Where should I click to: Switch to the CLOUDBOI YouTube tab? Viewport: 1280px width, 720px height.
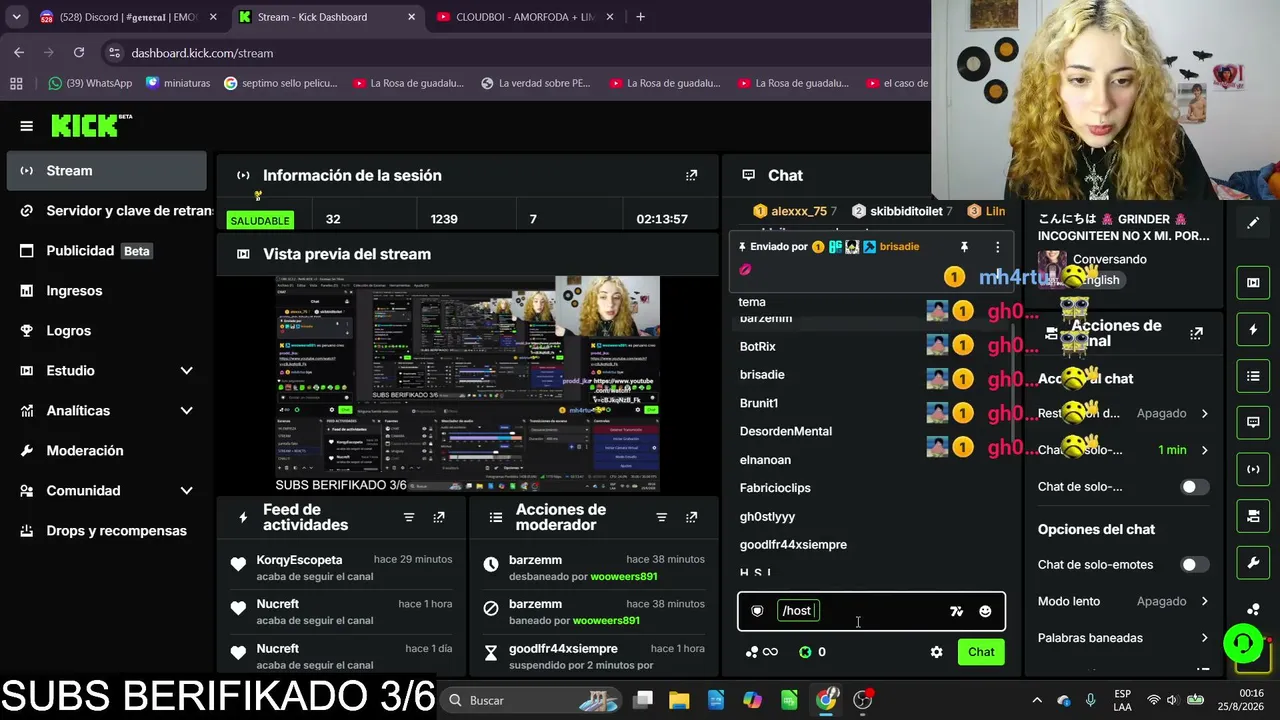click(525, 17)
